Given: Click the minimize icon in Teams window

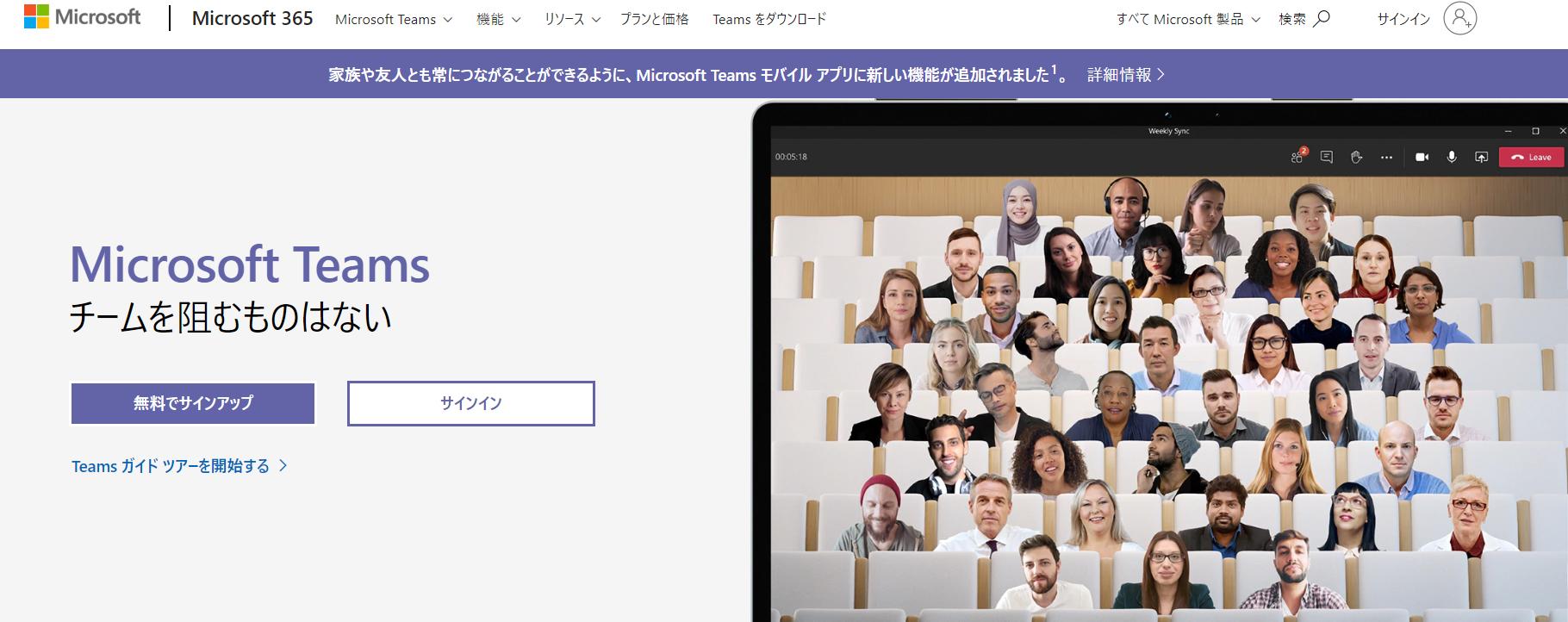Looking at the screenshot, I should point(1508,131).
